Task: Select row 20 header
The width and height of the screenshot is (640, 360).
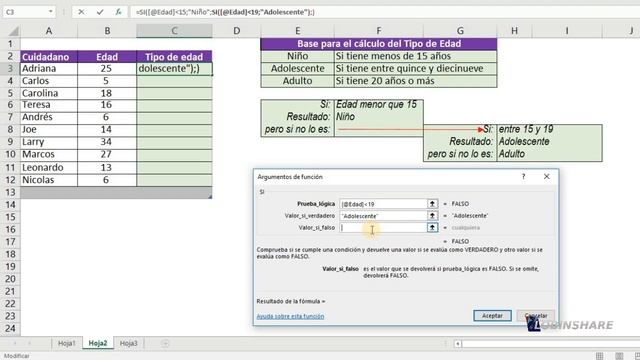Action: click(10, 279)
